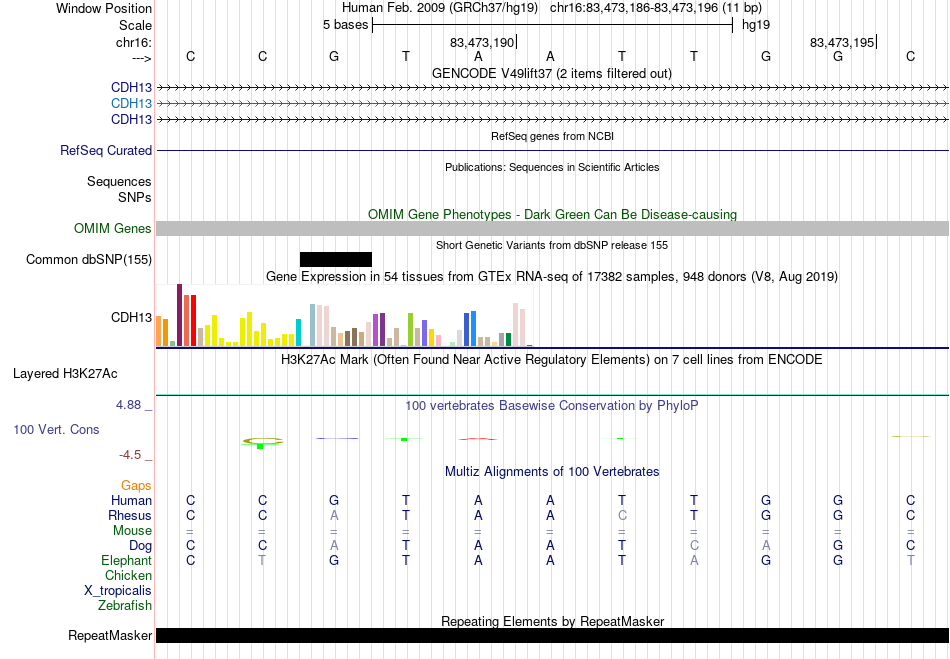Click the Human species label

click(x=131, y=500)
